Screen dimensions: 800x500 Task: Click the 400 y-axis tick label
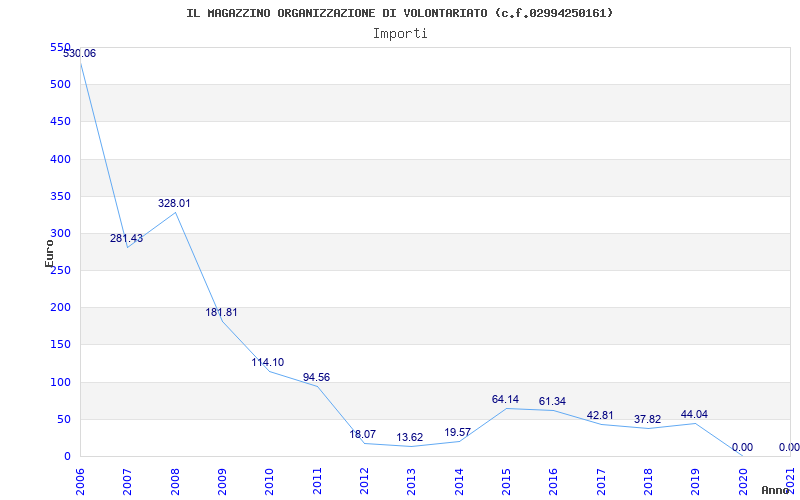(60, 159)
